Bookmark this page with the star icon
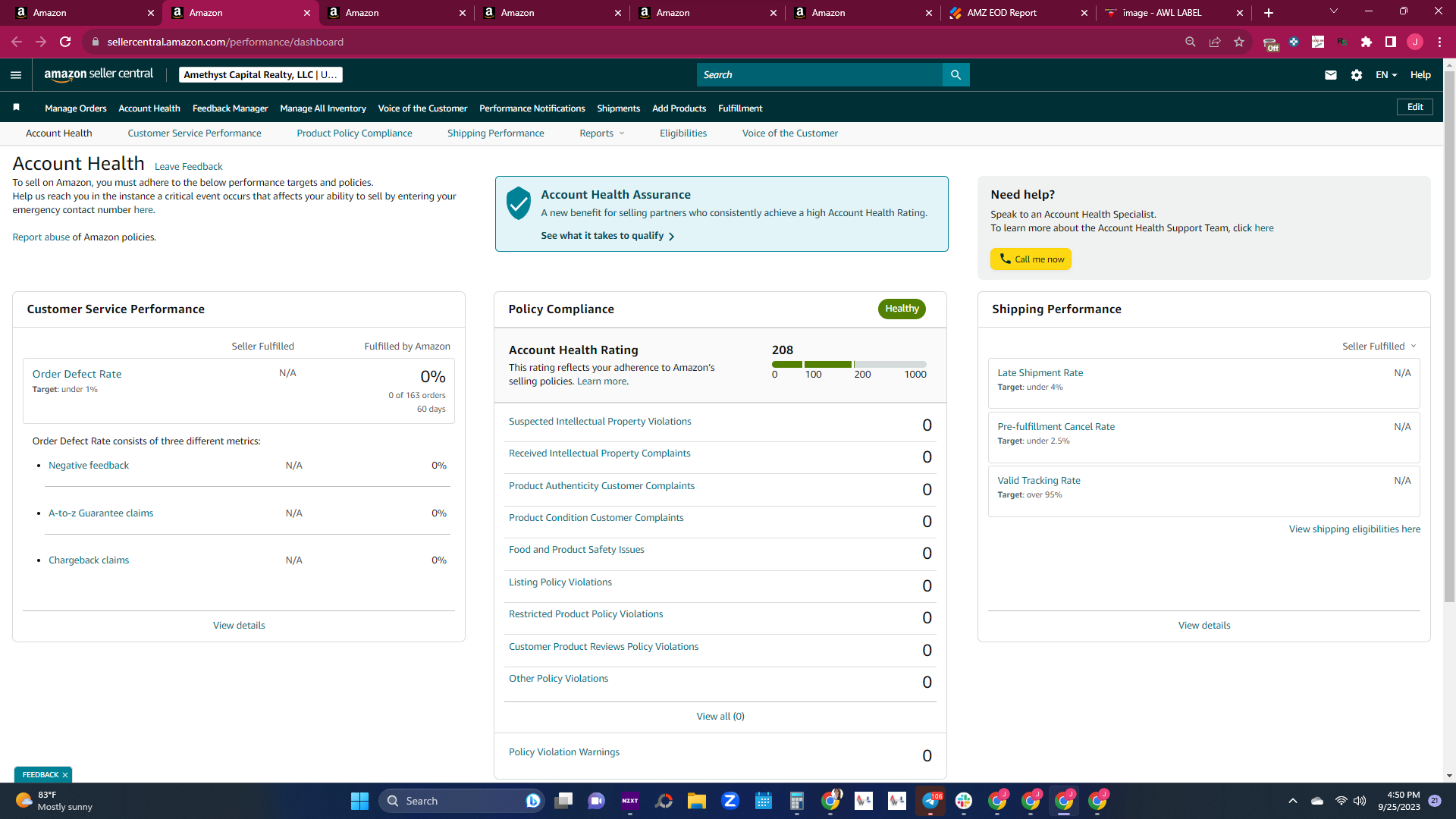 pos(1239,42)
